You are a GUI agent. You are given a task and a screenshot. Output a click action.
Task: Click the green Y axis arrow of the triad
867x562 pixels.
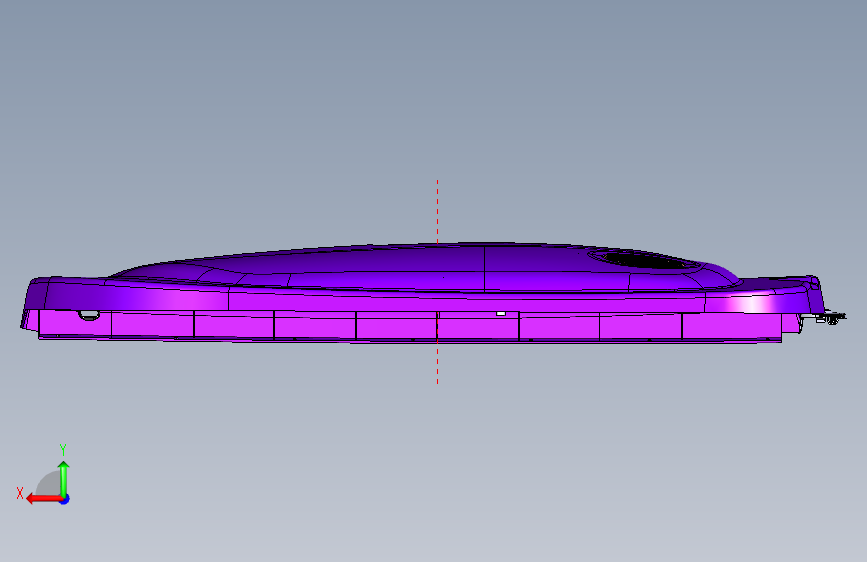click(64, 478)
